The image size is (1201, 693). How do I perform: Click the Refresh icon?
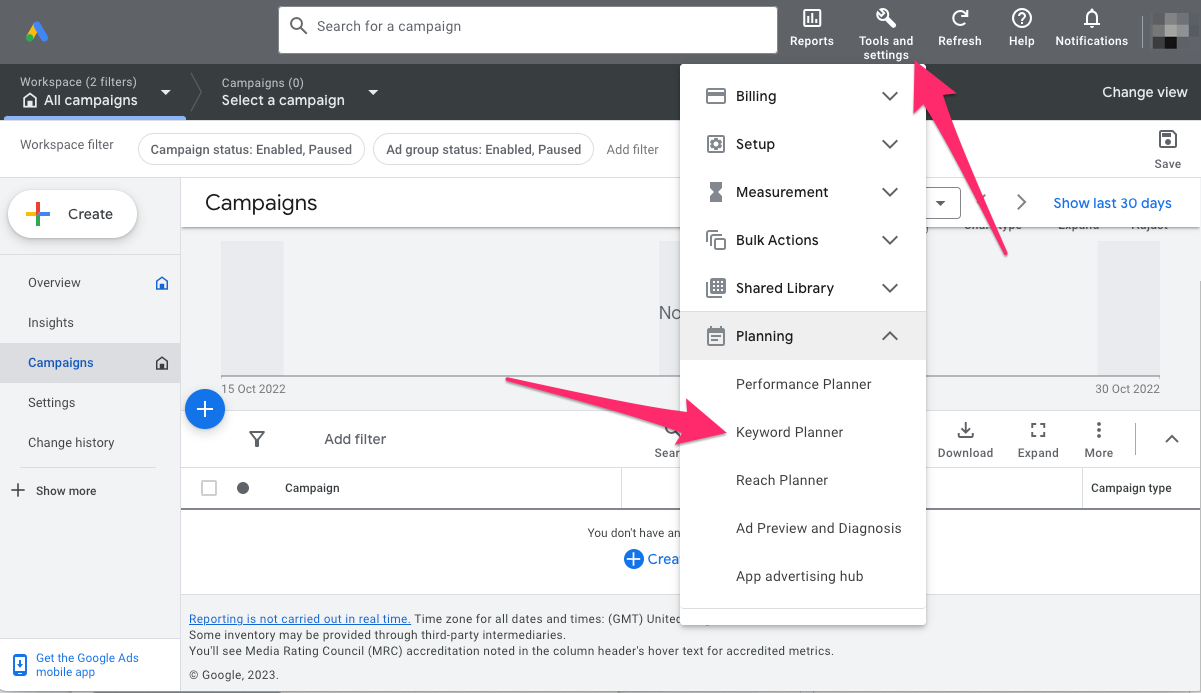960,18
